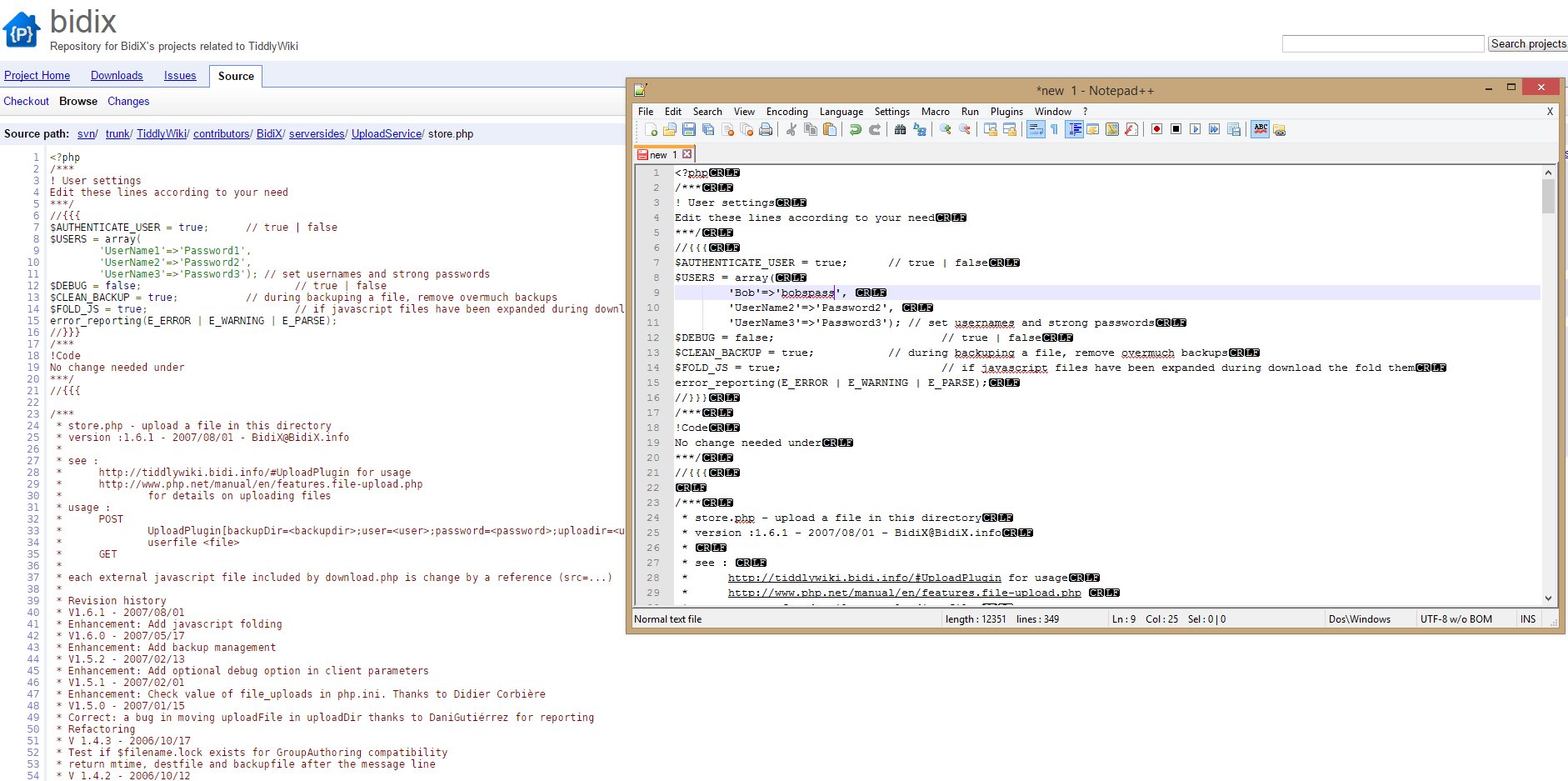The width and height of the screenshot is (1568, 781).
Task: Click the UTF-8 w/o BOM status
Action: [1456, 619]
